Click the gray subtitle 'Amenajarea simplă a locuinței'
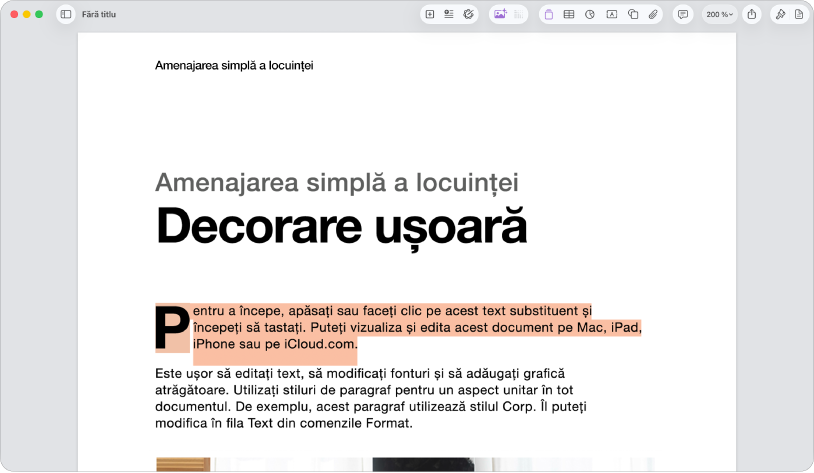Image resolution: width=814 pixels, height=473 pixels. [x=337, y=182]
